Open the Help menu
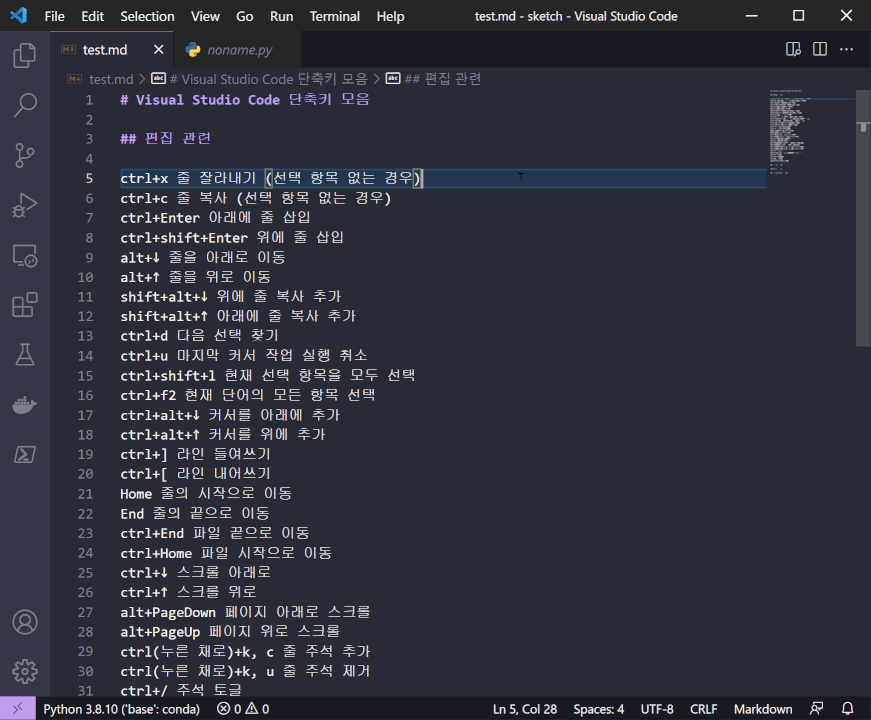871x720 pixels. point(390,16)
